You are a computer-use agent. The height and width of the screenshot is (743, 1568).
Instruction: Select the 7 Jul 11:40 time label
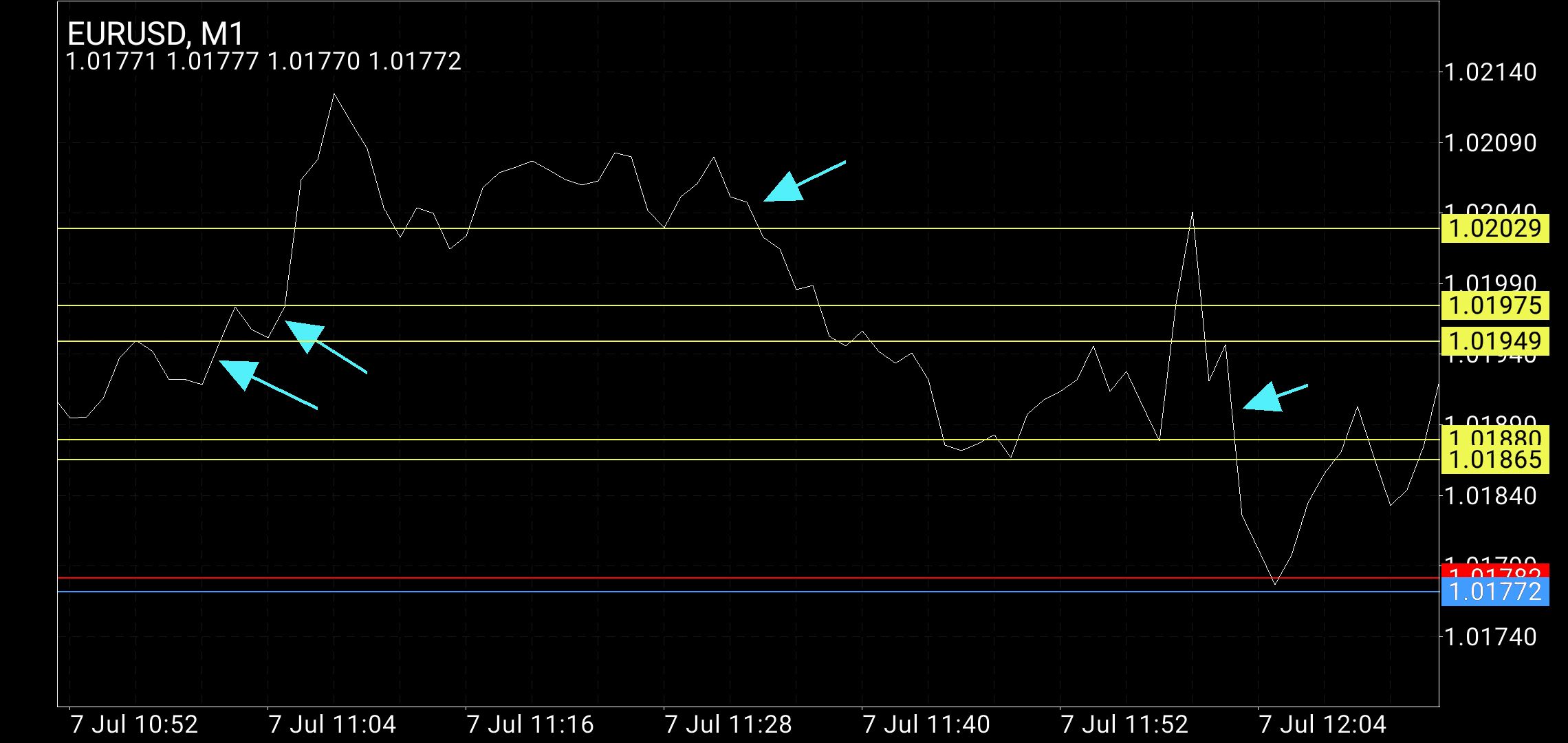[926, 724]
